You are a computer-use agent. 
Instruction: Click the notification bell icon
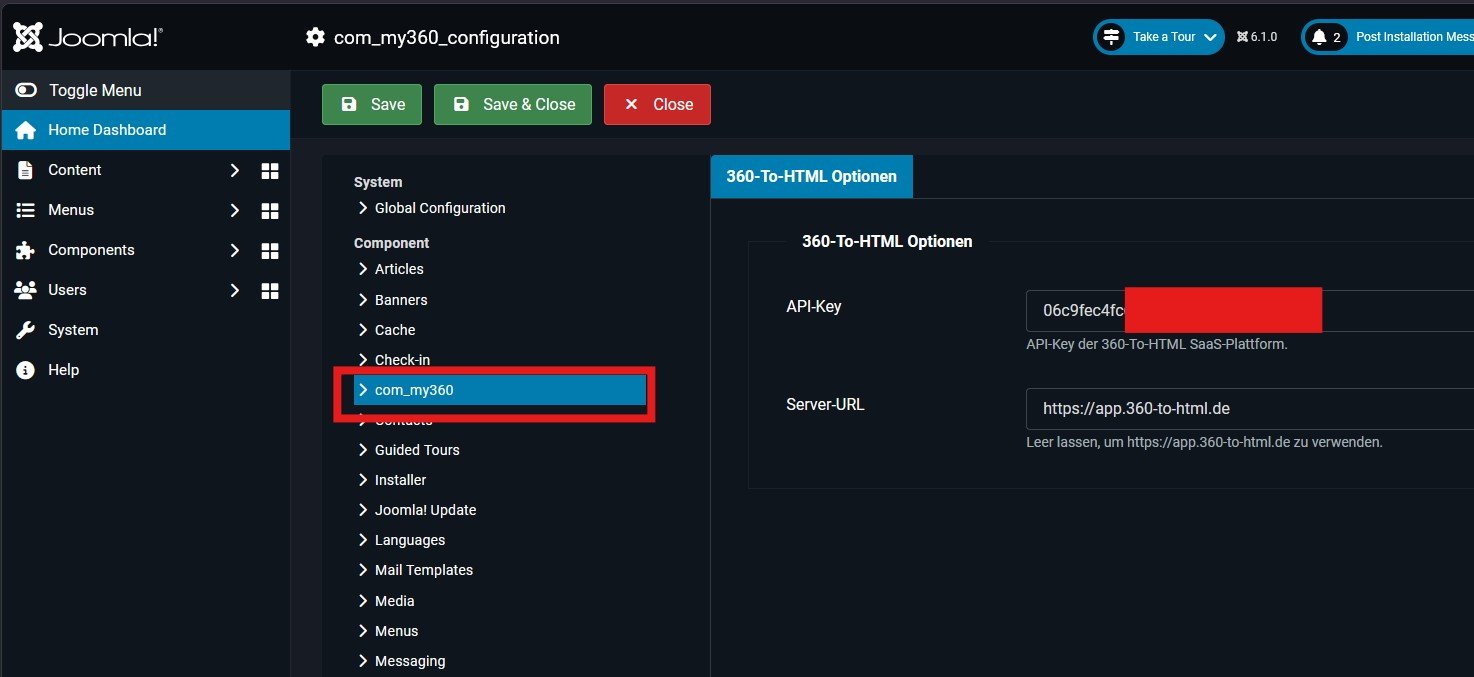coord(1319,37)
